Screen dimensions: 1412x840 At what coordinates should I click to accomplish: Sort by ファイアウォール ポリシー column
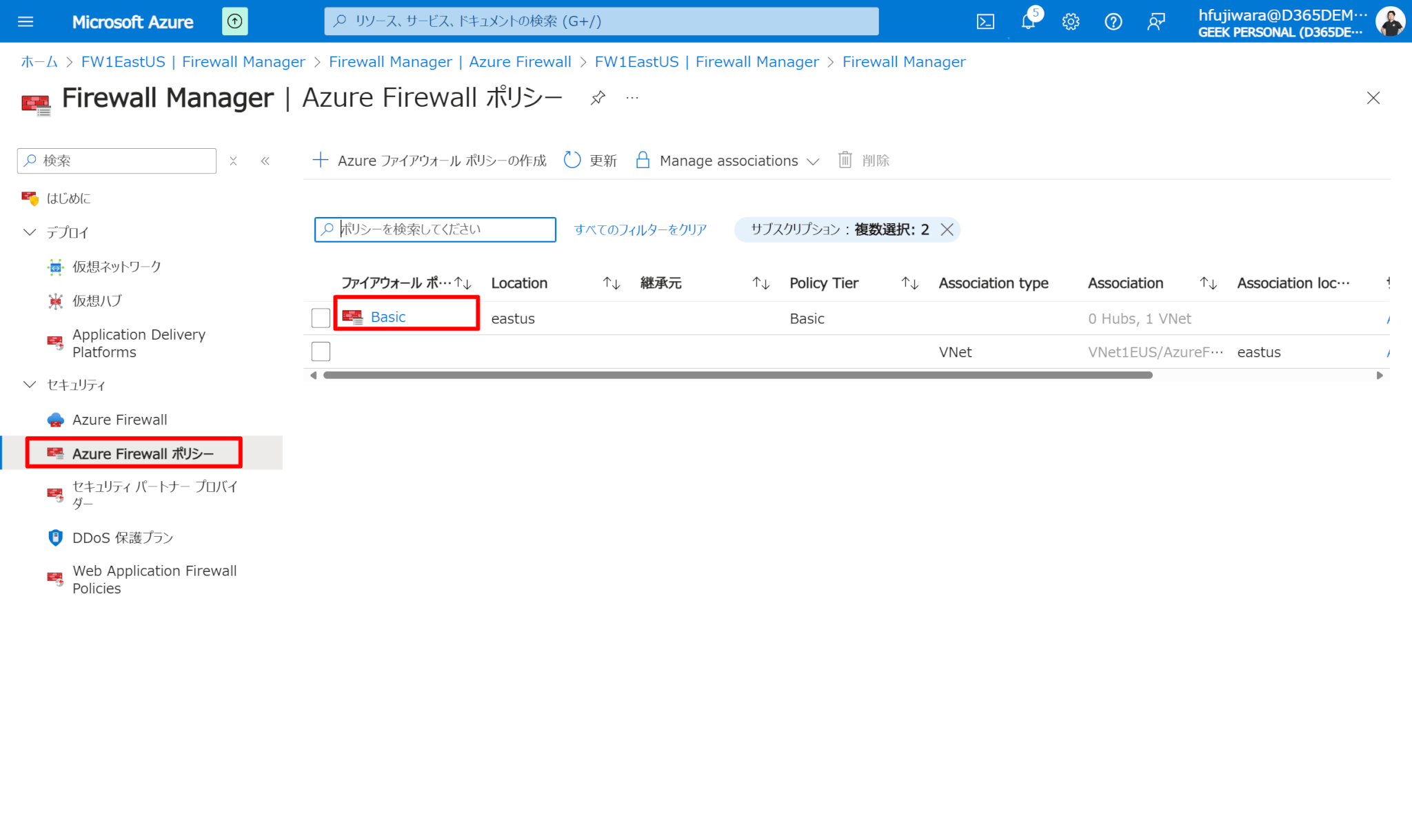coord(407,283)
